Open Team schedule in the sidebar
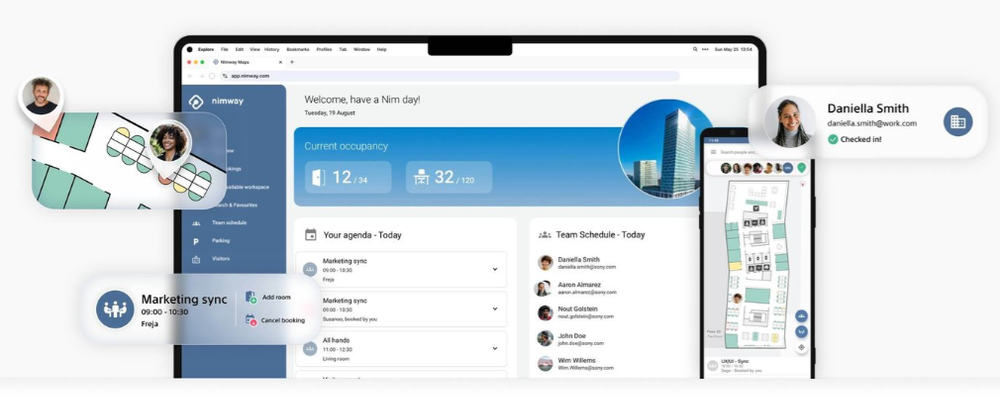 click(x=229, y=223)
